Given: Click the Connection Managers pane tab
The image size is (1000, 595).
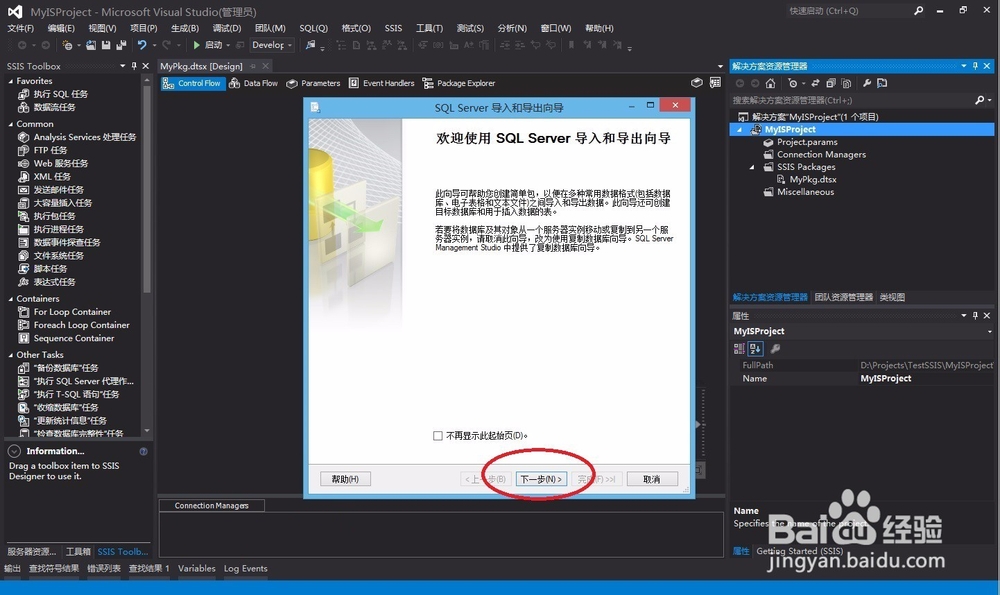Looking at the screenshot, I should pos(211,506).
